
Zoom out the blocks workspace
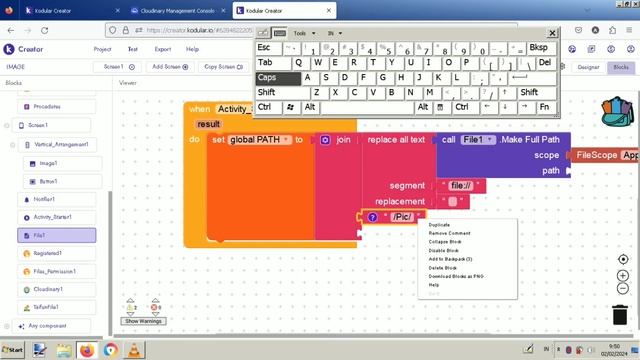click(622, 289)
